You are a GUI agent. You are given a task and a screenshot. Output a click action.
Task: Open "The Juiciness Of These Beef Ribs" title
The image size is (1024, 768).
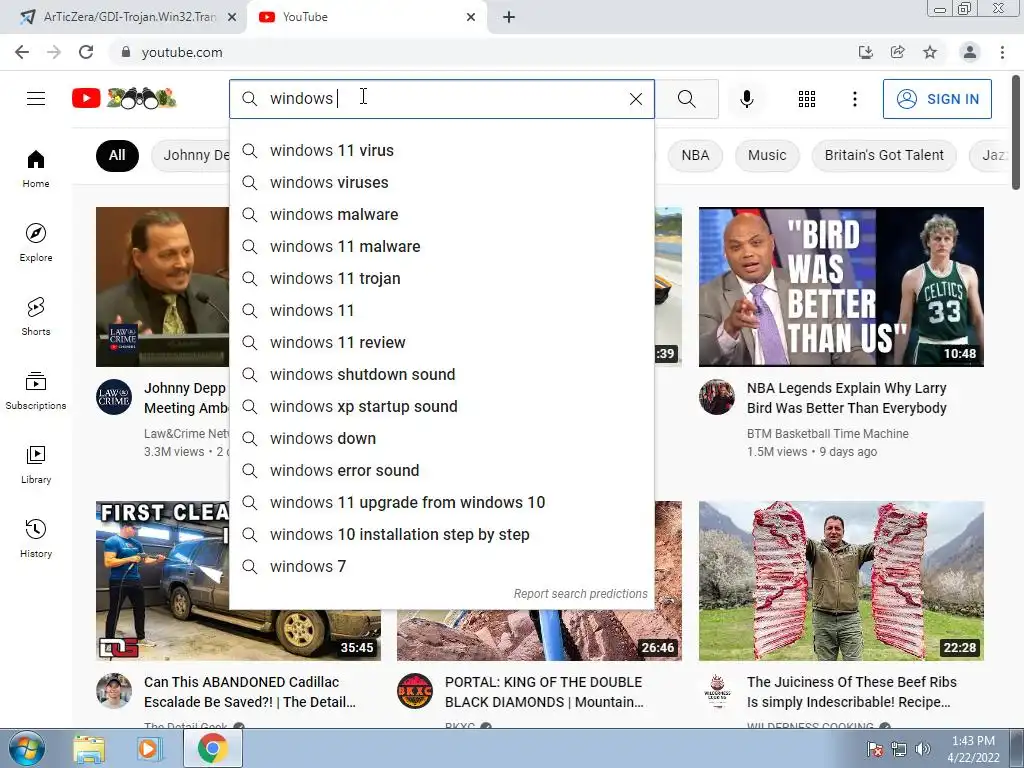coord(852,692)
